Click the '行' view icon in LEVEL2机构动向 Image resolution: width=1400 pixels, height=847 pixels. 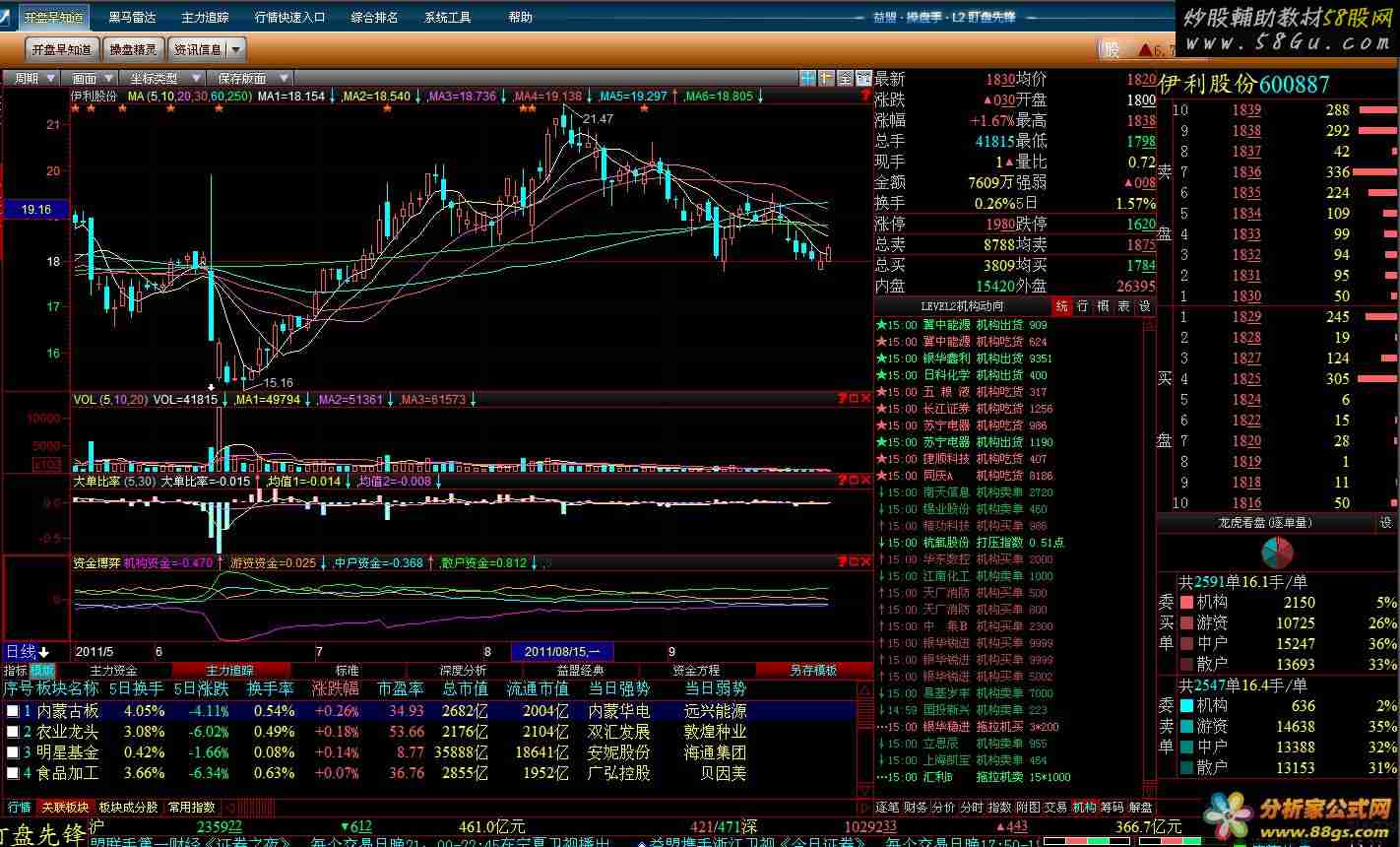tap(1082, 306)
